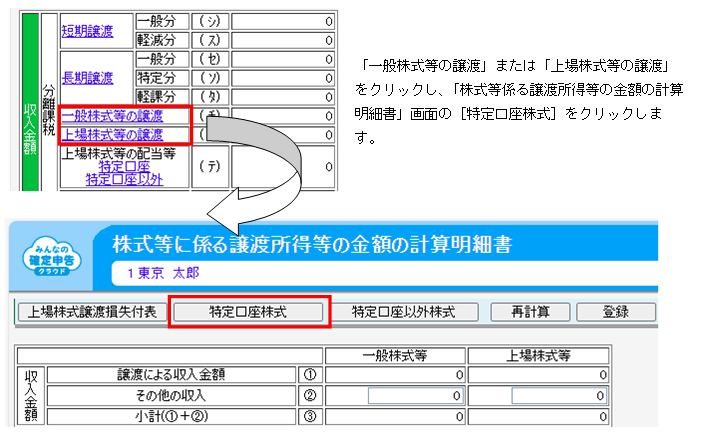This screenshot has width=719, height=438.
Task: Open the 短期譲渡 link
Action: [x=87, y=31]
